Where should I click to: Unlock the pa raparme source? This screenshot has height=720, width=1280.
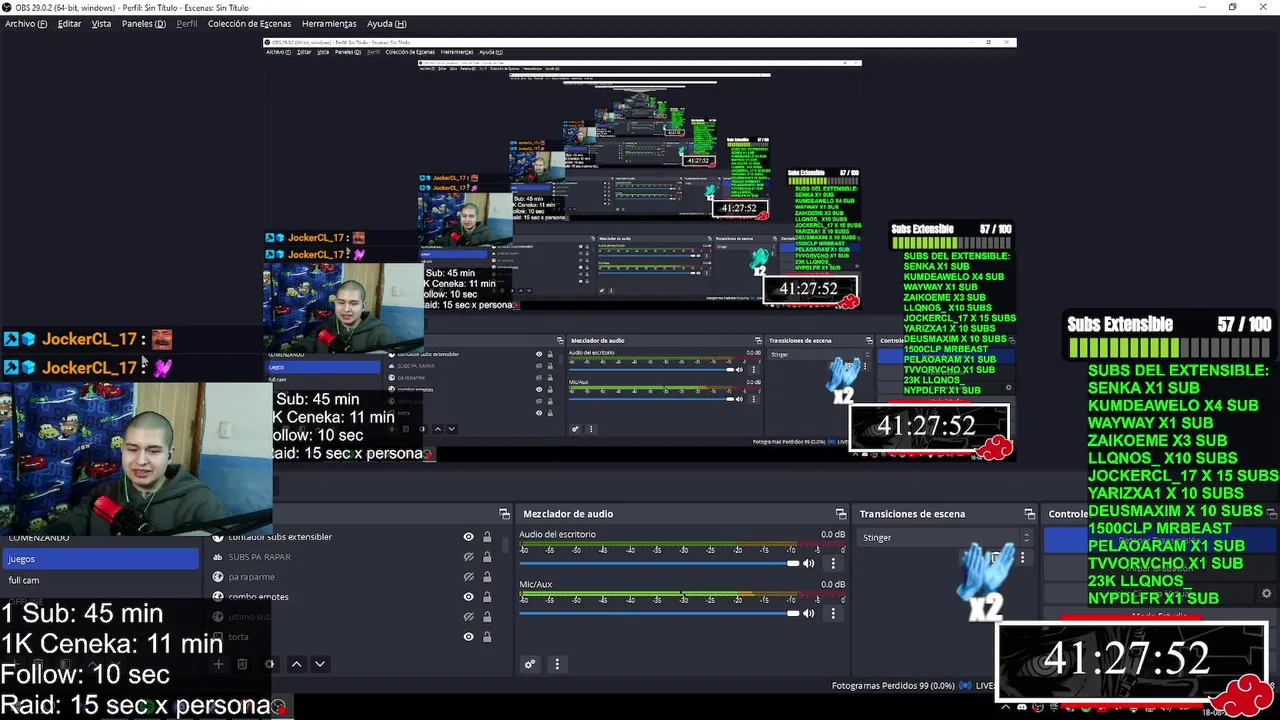tap(487, 577)
